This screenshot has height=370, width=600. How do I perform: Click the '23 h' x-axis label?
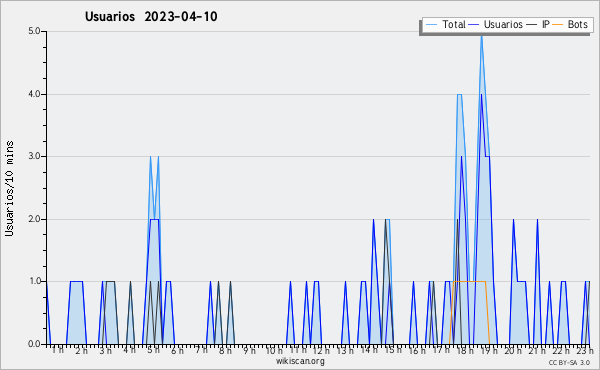coord(585,350)
